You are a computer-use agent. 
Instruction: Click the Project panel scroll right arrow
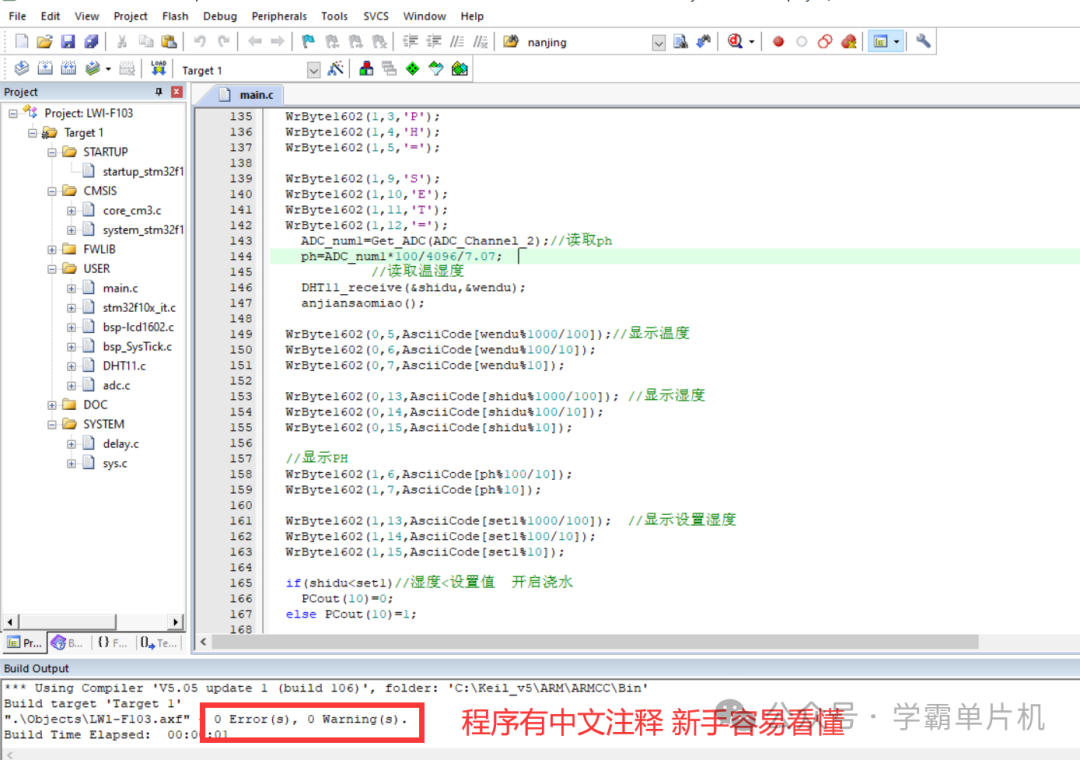(176, 622)
